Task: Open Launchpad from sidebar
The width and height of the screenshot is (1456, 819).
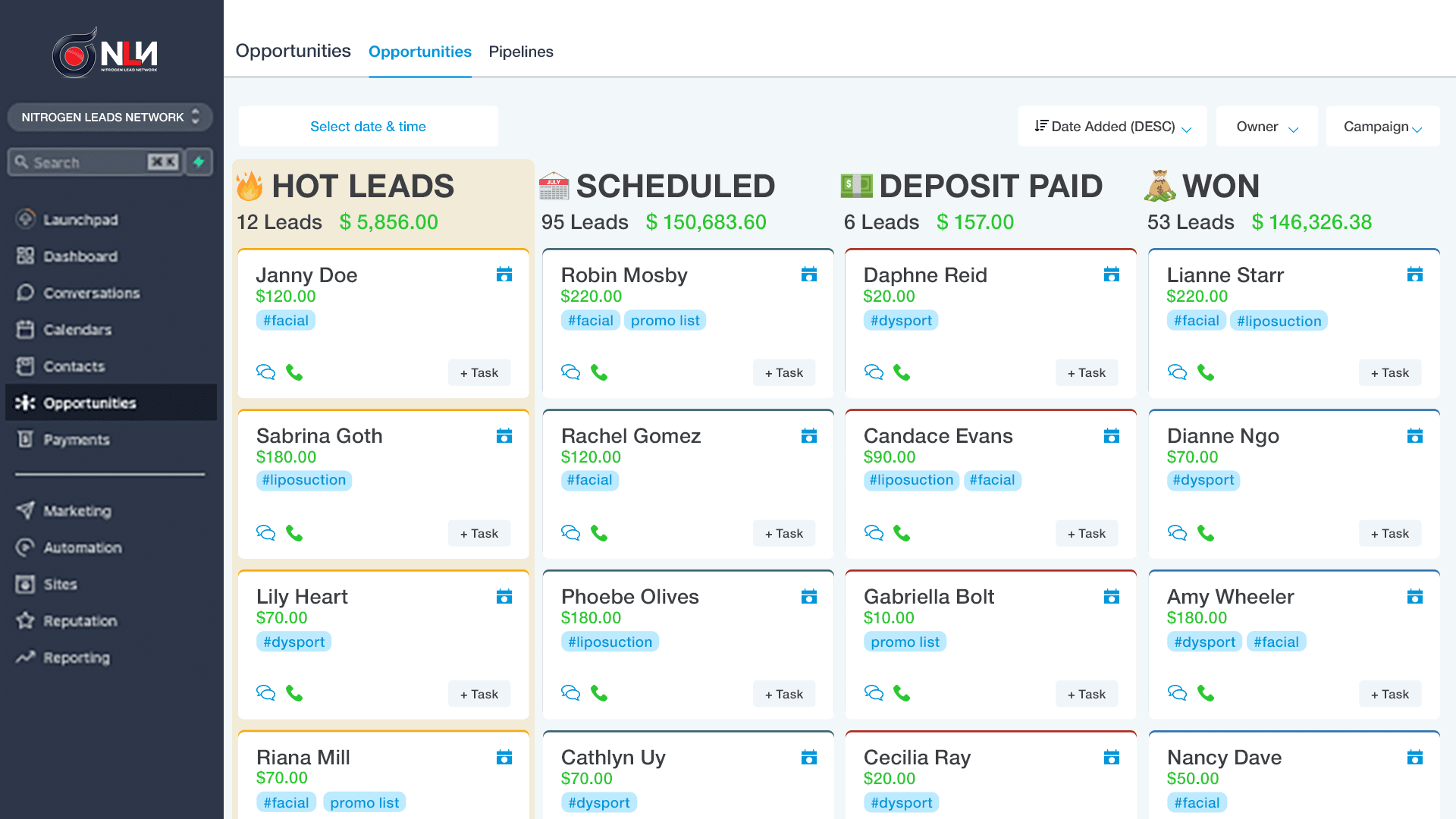Action: click(80, 220)
